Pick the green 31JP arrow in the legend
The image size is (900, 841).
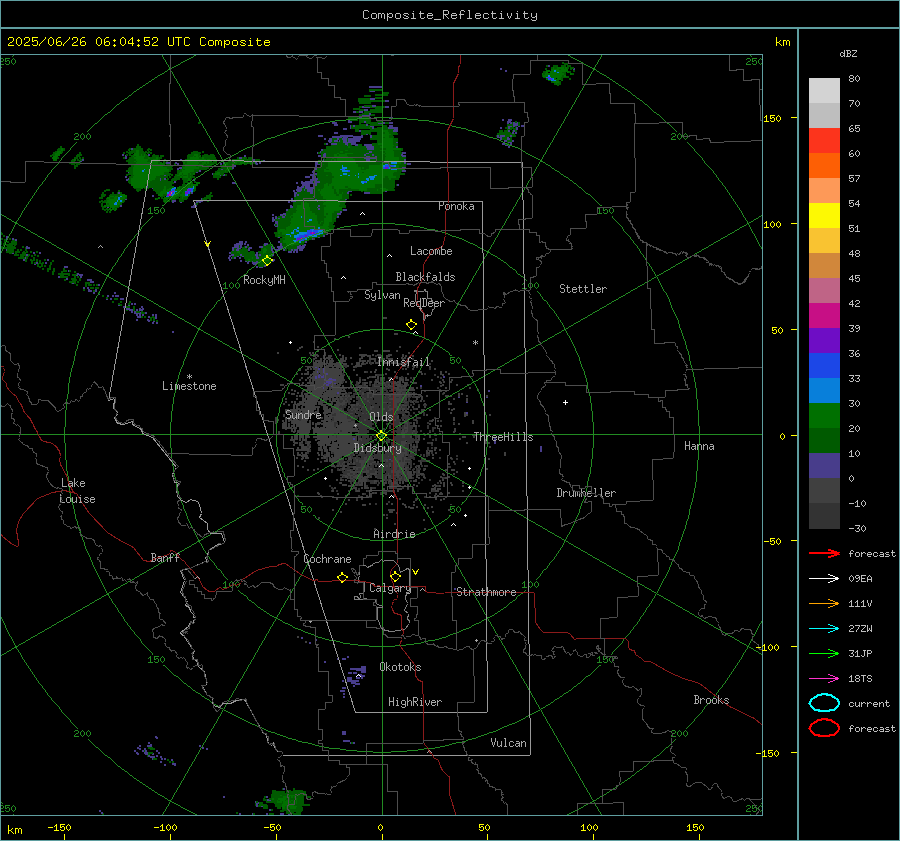(x=824, y=653)
